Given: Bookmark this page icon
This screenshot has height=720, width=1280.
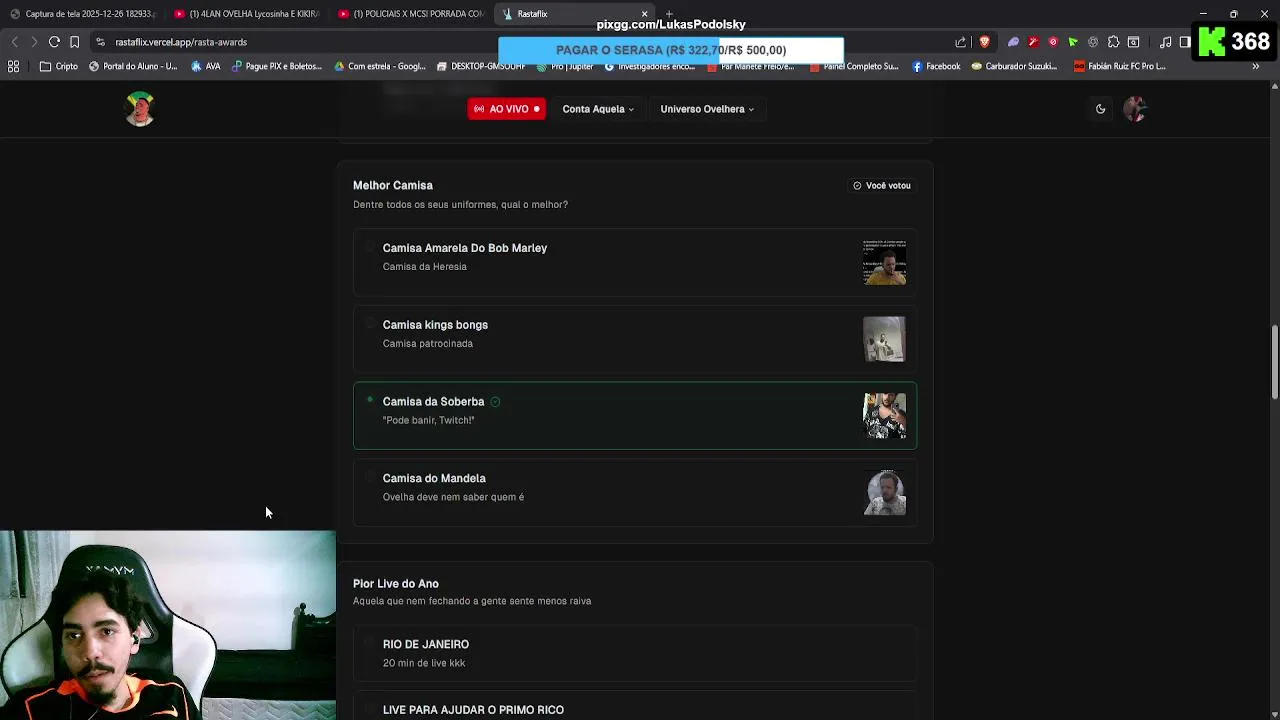Looking at the screenshot, I should tap(74, 42).
